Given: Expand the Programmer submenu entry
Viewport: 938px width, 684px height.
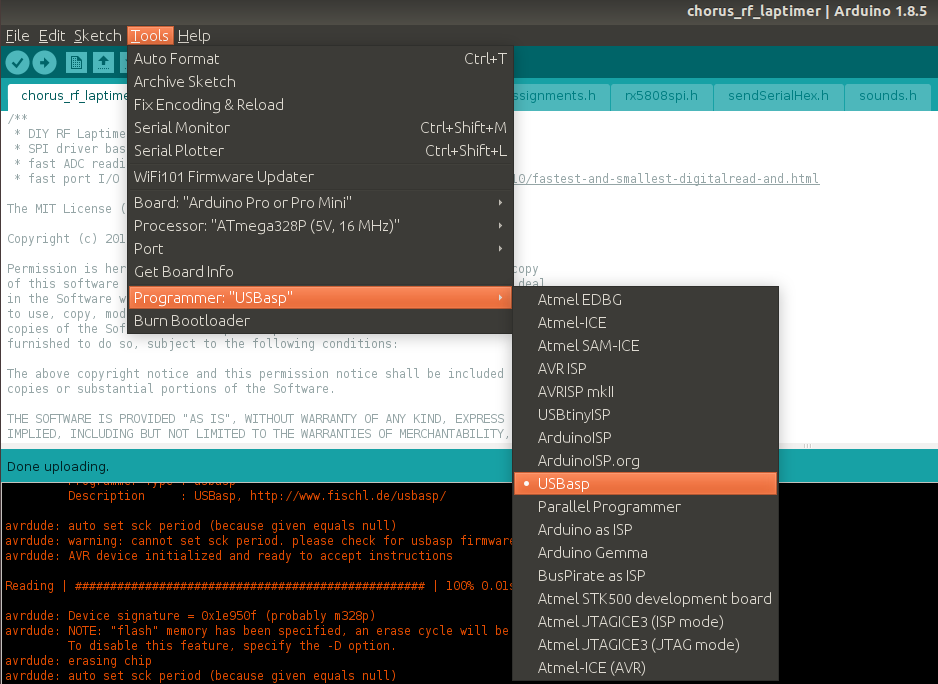Looking at the screenshot, I should (320, 297).
